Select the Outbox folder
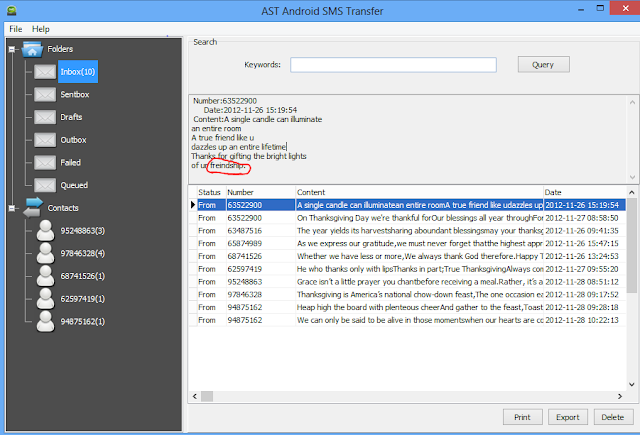 coord(73,140)
